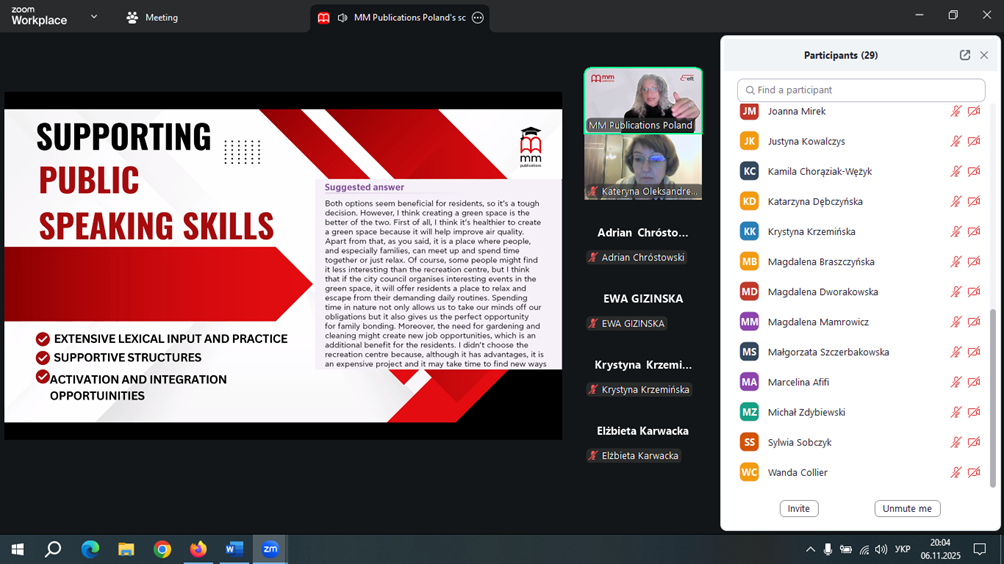Image resolution: width=1004 pixels, height=564 pixels.
Task: Click the camera-off icon for Wanda Collier
Action: coord(974,473)
